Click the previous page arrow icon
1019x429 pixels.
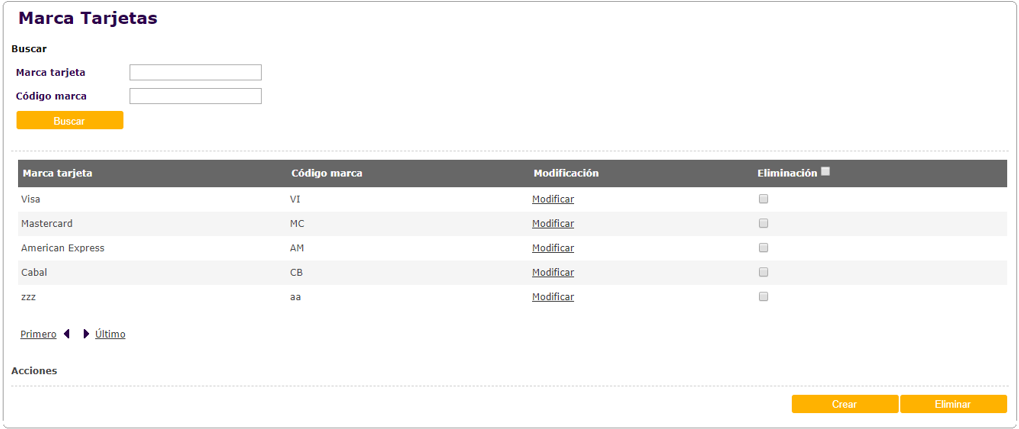tap(67, 334)
